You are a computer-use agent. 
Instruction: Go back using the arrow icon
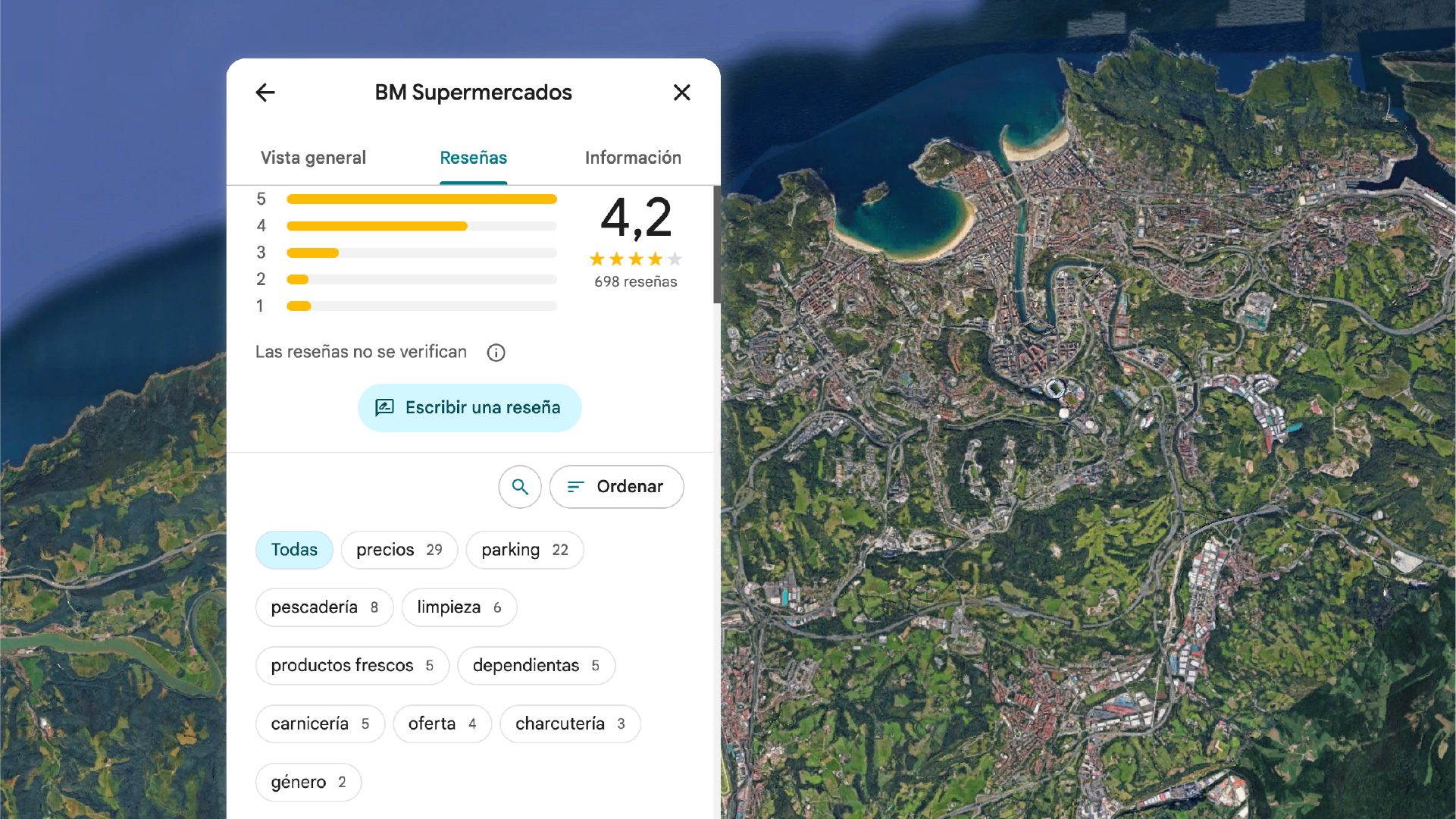click(x=265, y=93)
